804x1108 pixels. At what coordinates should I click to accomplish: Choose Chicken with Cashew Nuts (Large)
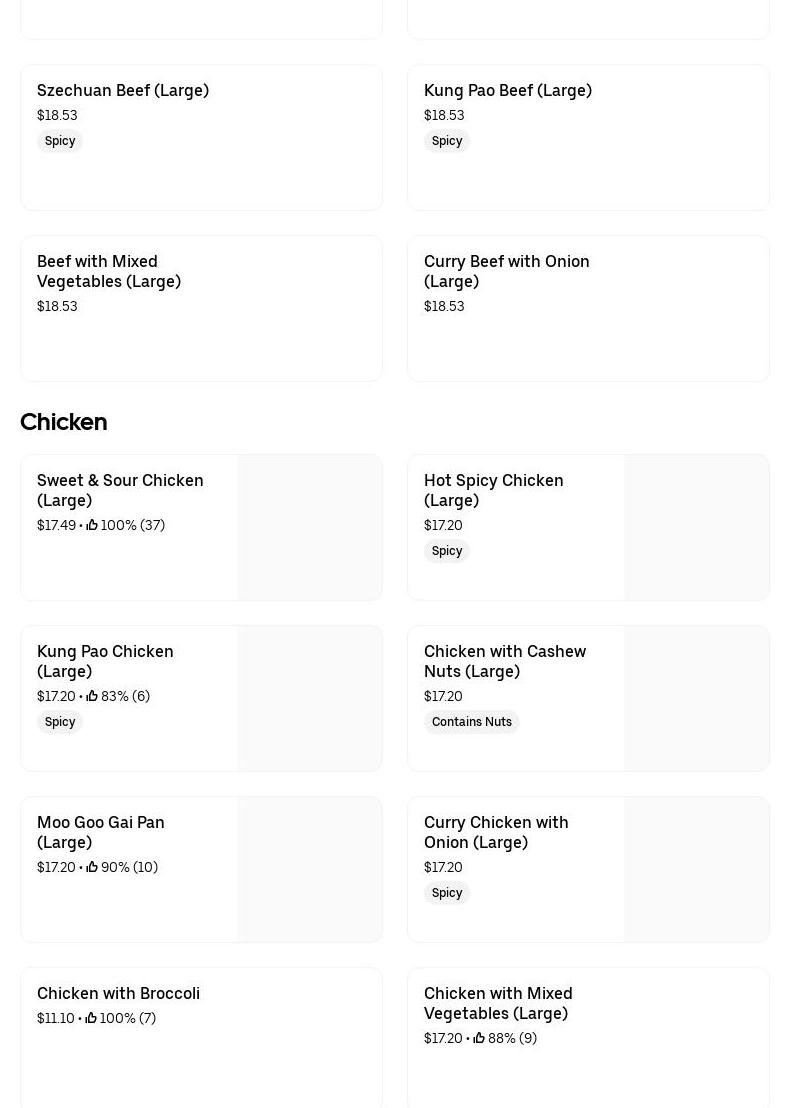(x=504, y=661)
